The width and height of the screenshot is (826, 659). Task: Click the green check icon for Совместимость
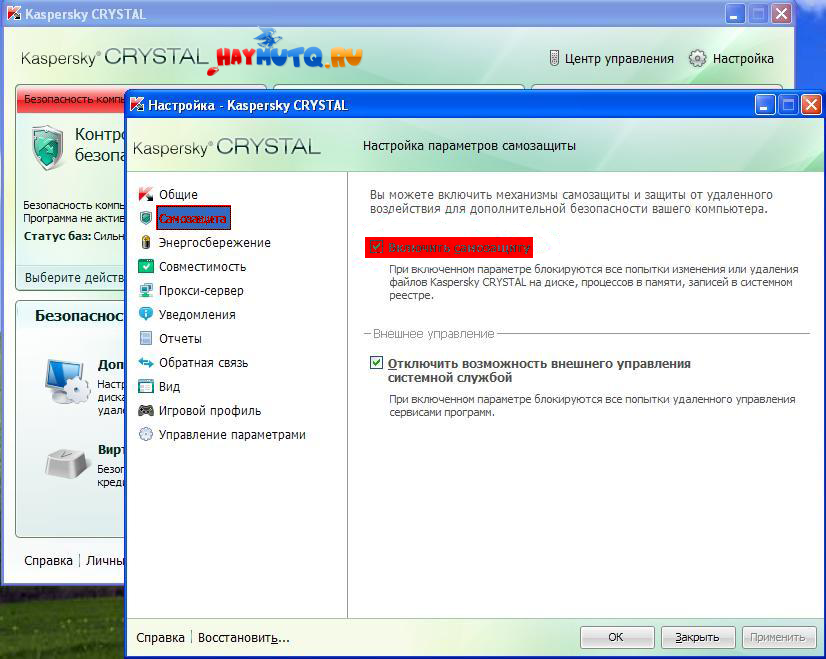[x=146, y=266]
